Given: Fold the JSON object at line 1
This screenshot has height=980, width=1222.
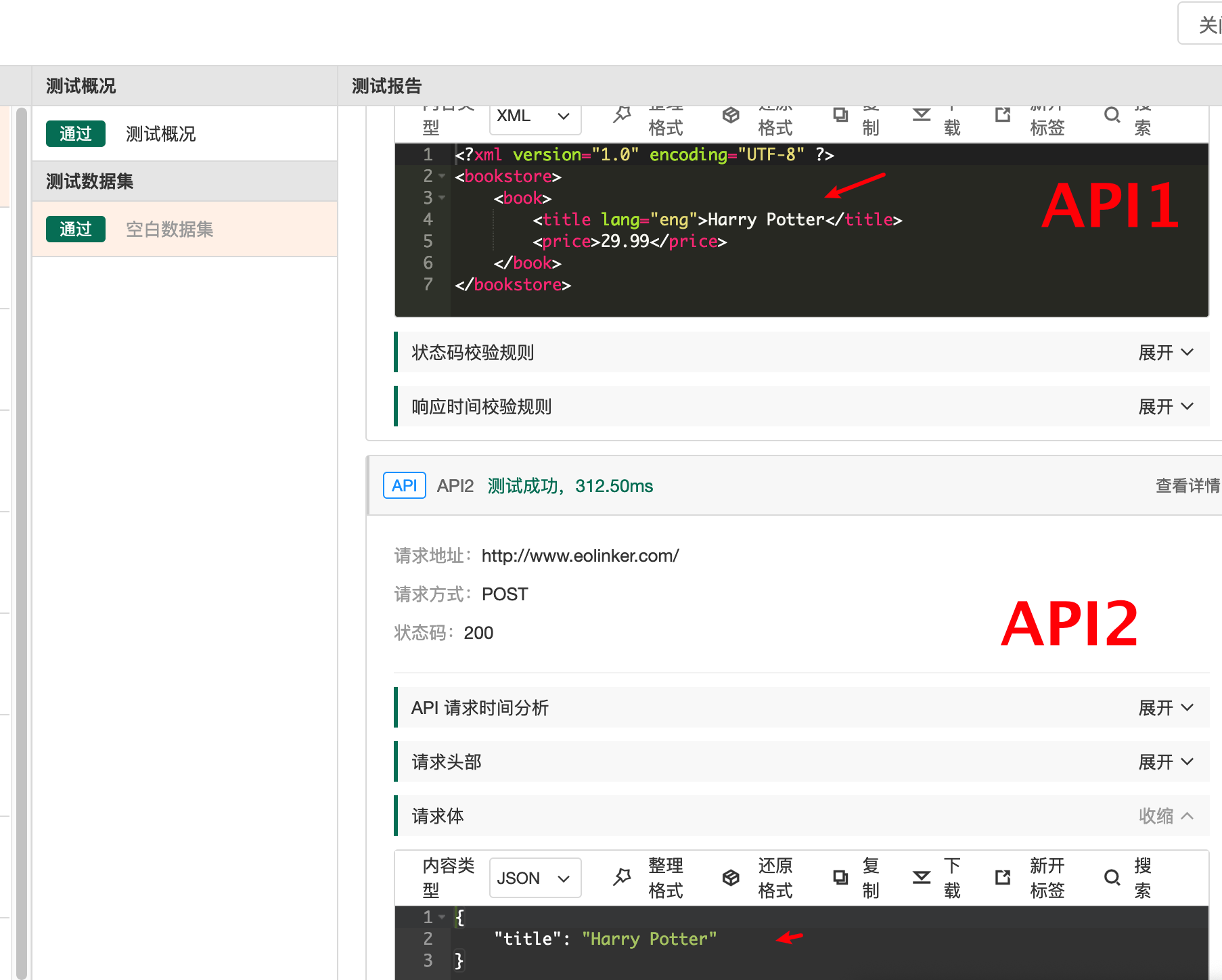Looking at the screenshot, I should pyautogui.click(x=442, y=918).
